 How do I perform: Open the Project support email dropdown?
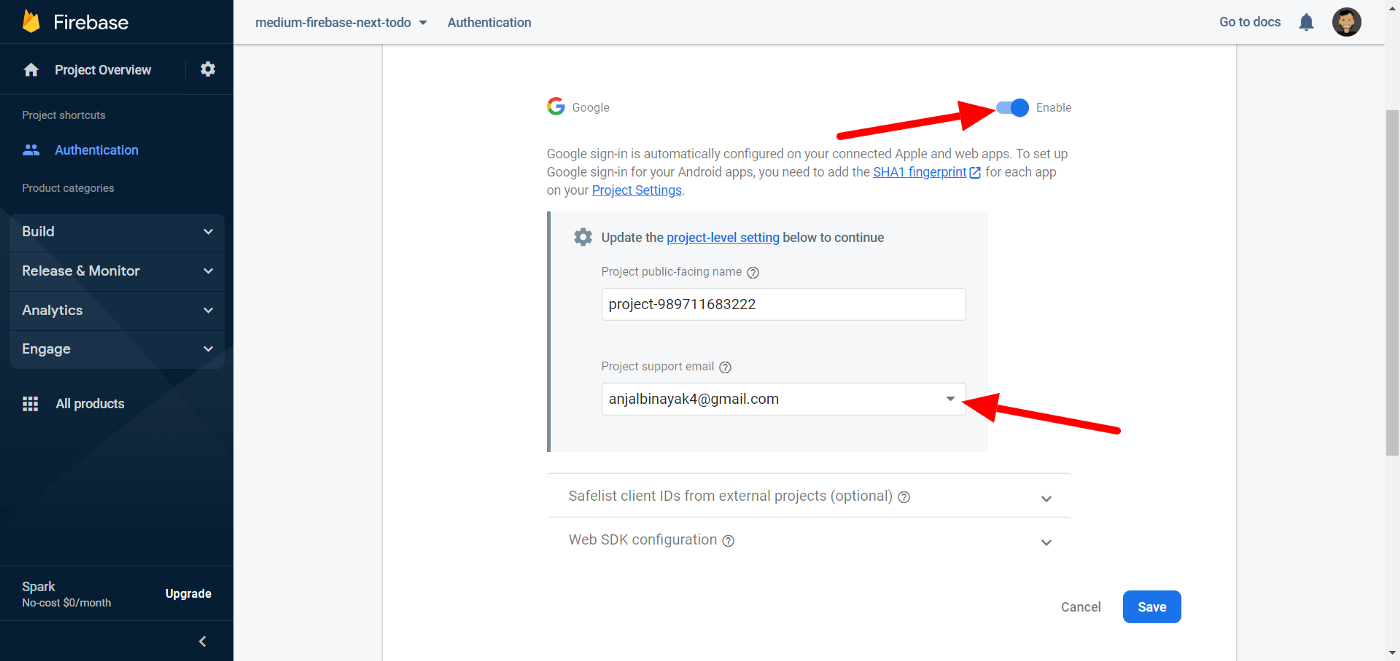click(x=950, y=399)
